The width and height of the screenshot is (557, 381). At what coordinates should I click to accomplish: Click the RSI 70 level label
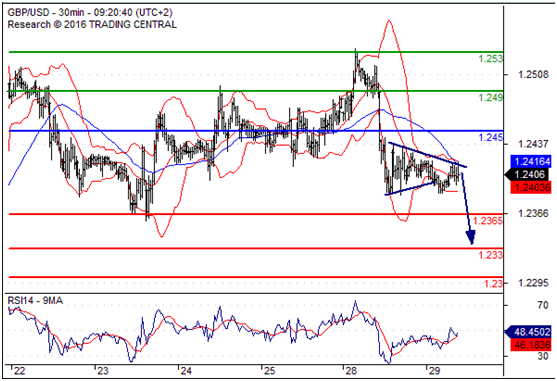coord(543,305)
